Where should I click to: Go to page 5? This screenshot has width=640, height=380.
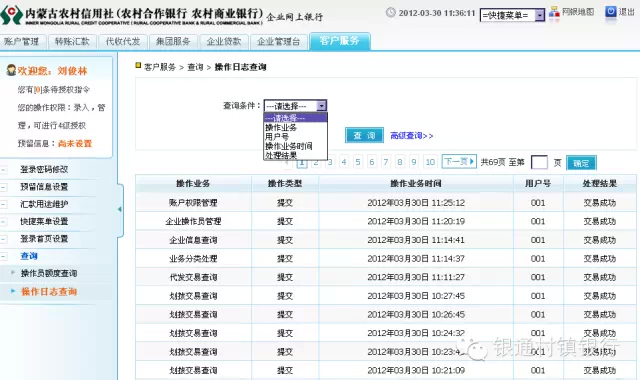point(358,162)
